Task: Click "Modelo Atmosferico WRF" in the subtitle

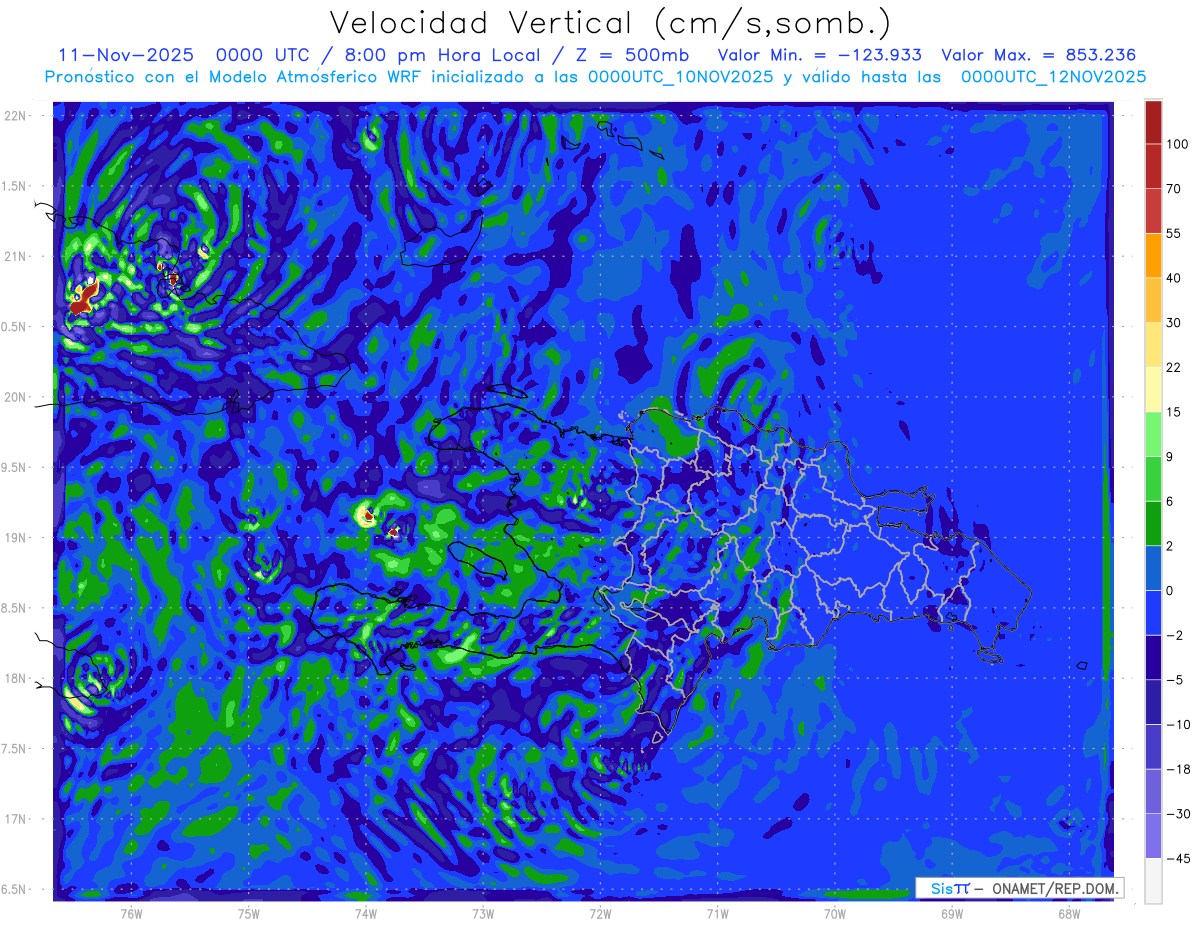Action: click(327, 77)
